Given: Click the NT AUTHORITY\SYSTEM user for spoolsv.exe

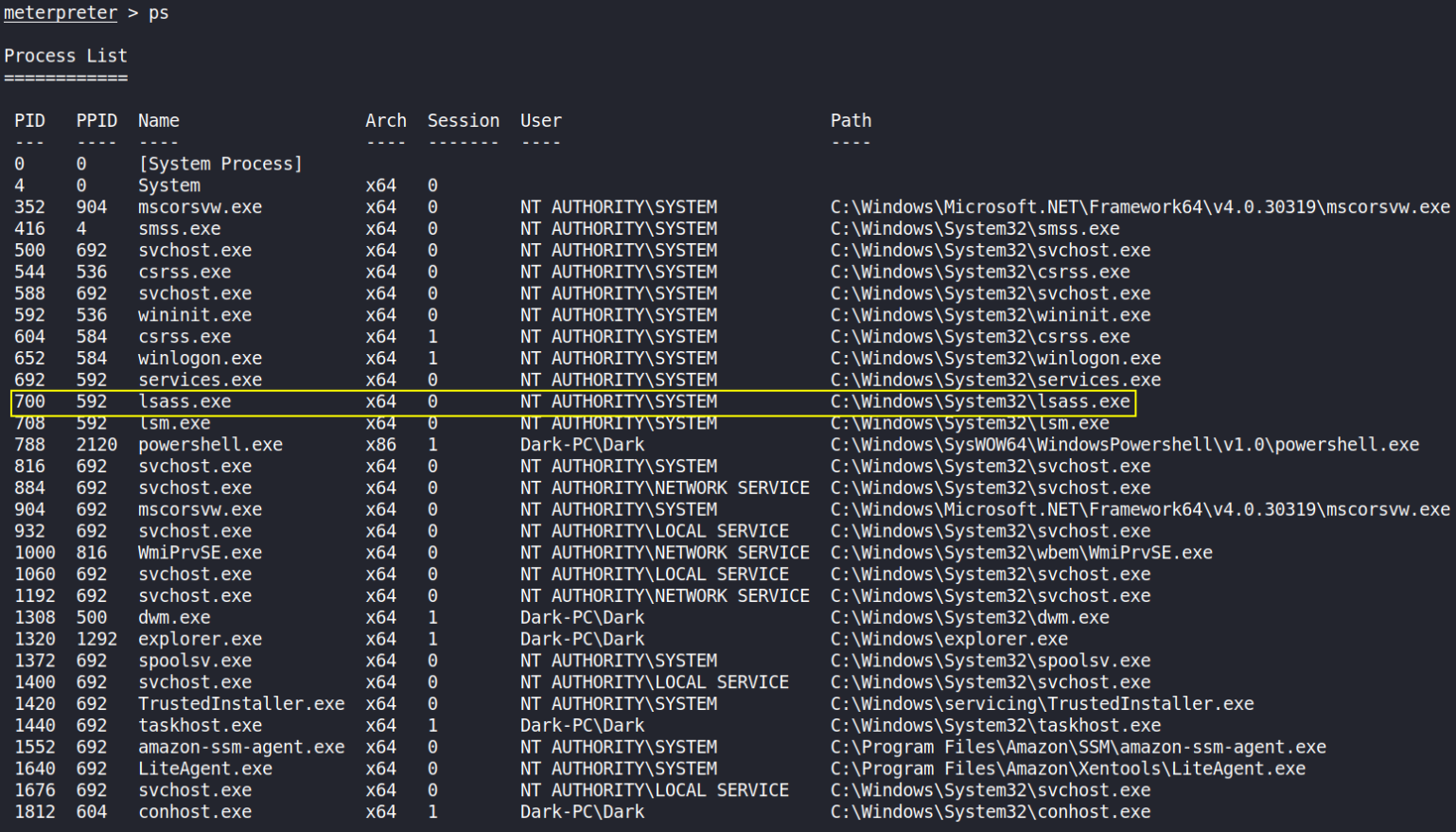Looking at the screenshot, I should [x=618, y=661].
